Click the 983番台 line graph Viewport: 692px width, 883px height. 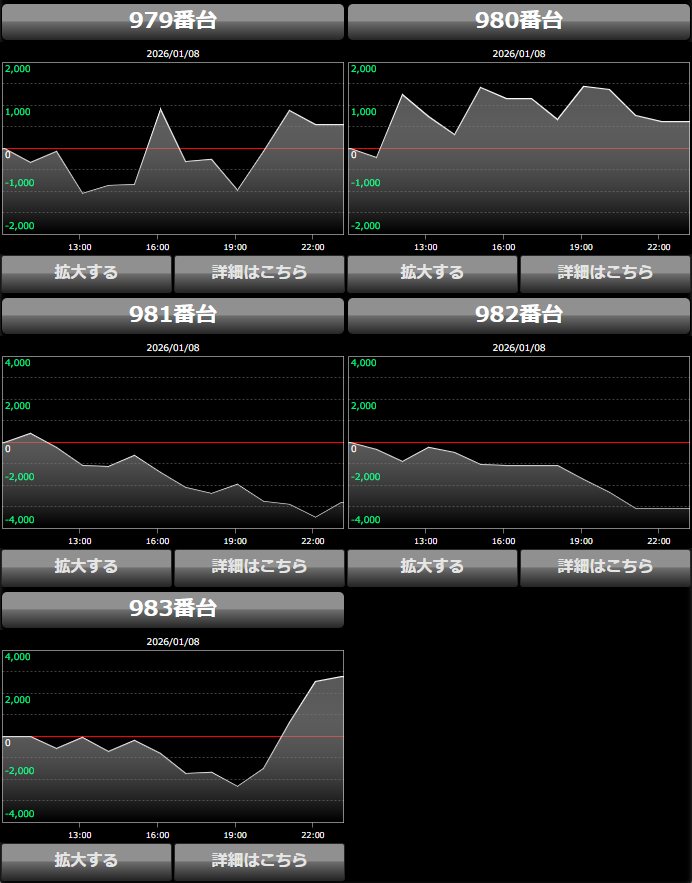[x=173, y=736]
